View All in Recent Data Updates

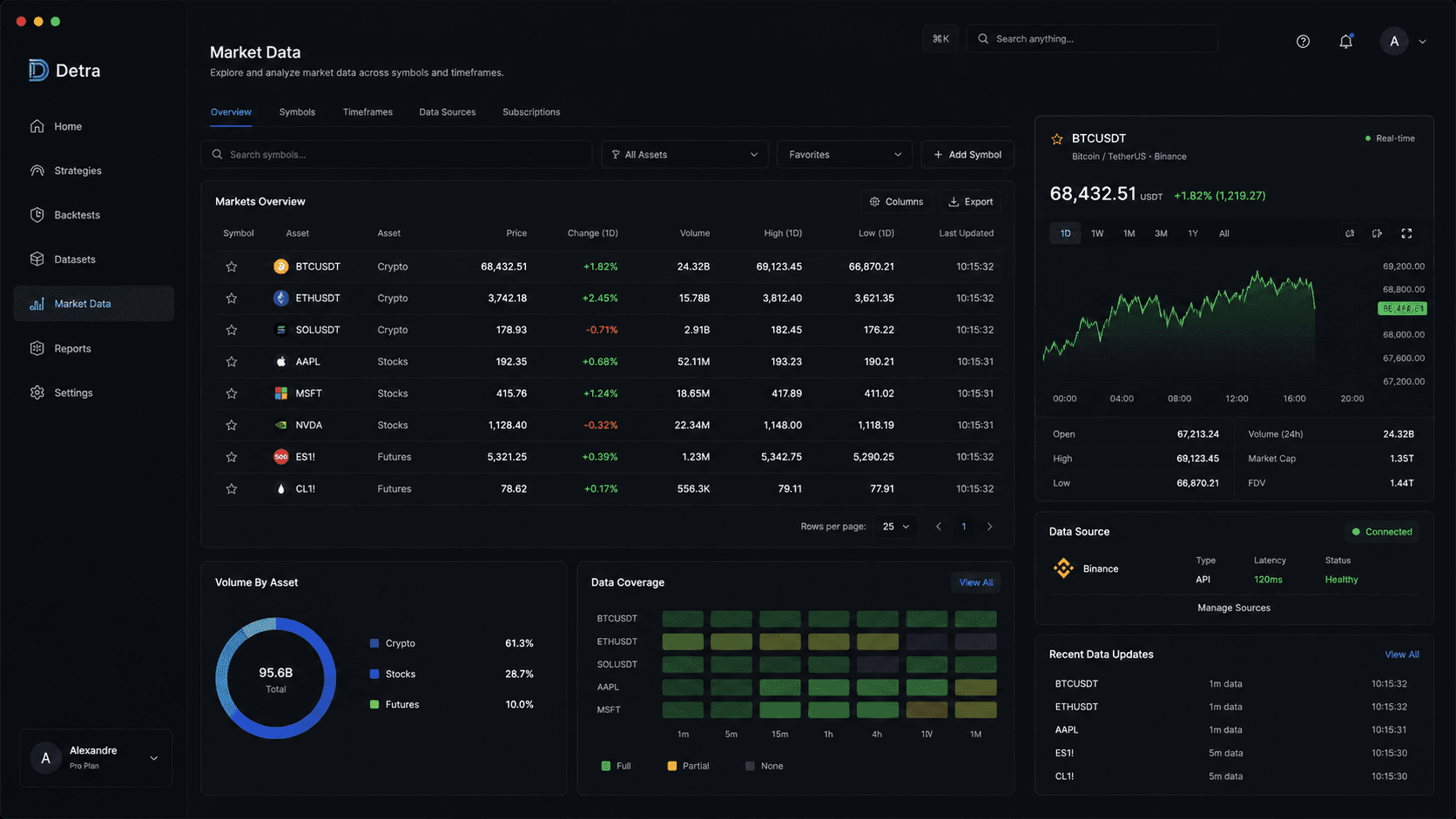(x=1402, y=655)
